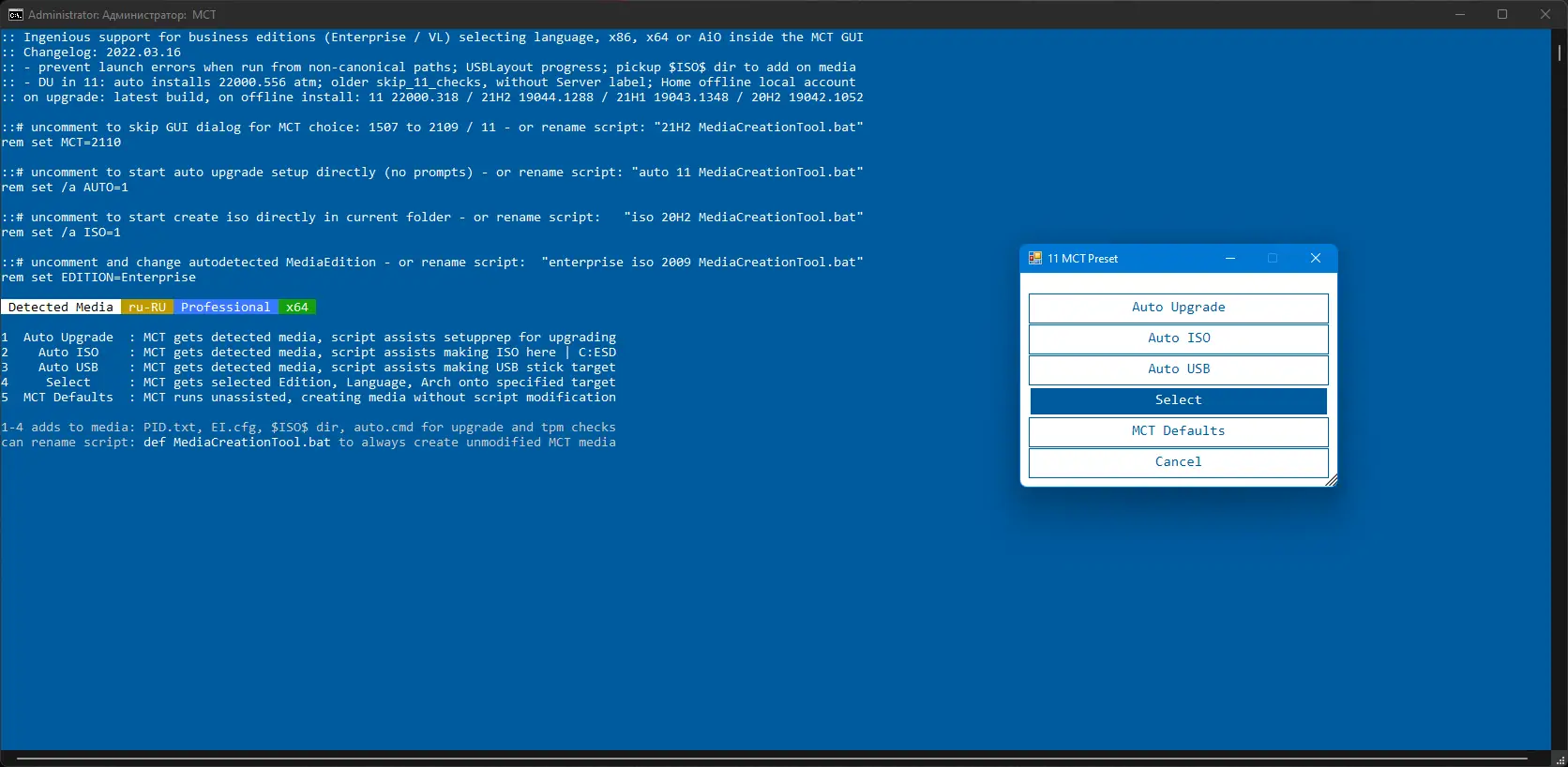Click the "rem set /a AUTO=1" line
The width and height of the screenshot is (1568, 767).
tap(65, 188)
